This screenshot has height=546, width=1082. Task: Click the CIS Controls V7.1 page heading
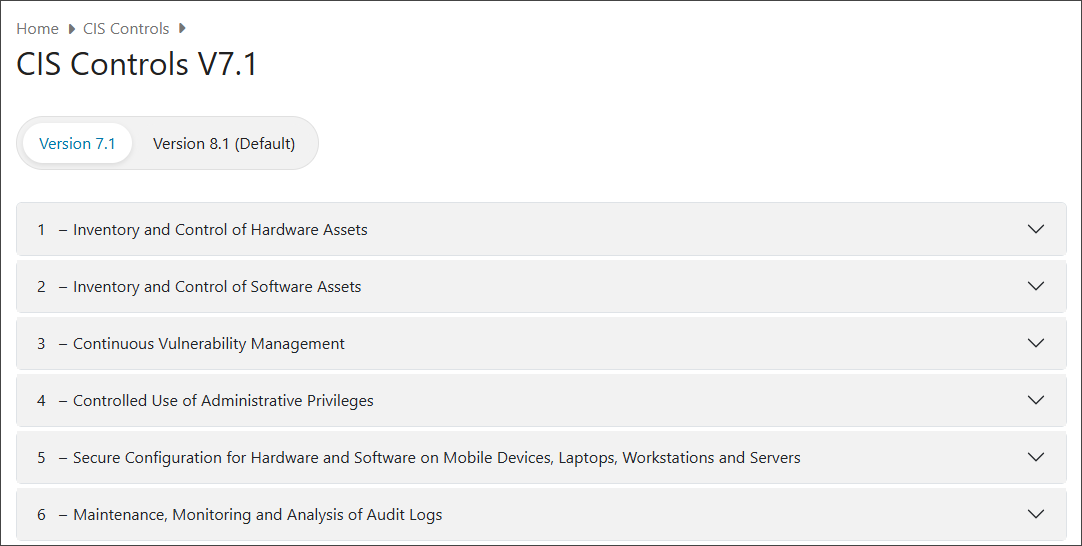pos(137,64)
